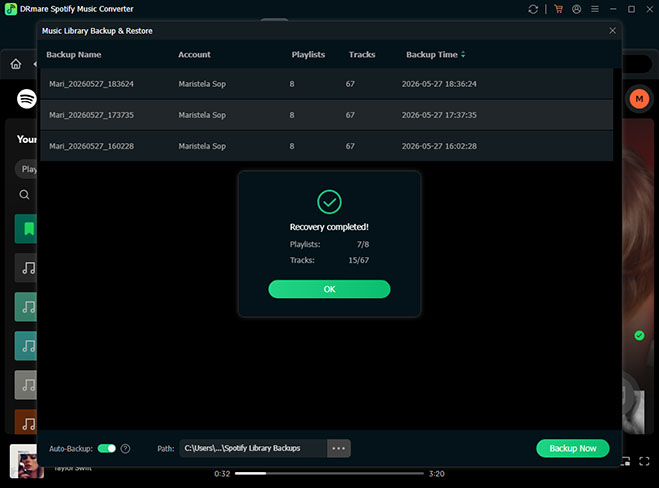
Task: Select backup Mari_20260527_160228
Action: click(327, 146)
